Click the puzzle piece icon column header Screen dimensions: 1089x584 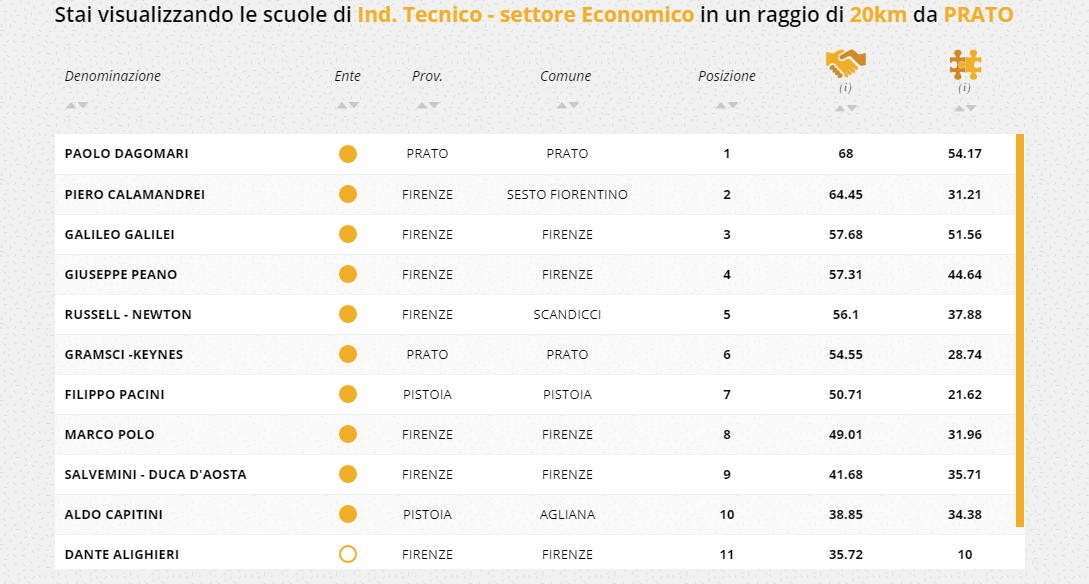coord(964,65)
